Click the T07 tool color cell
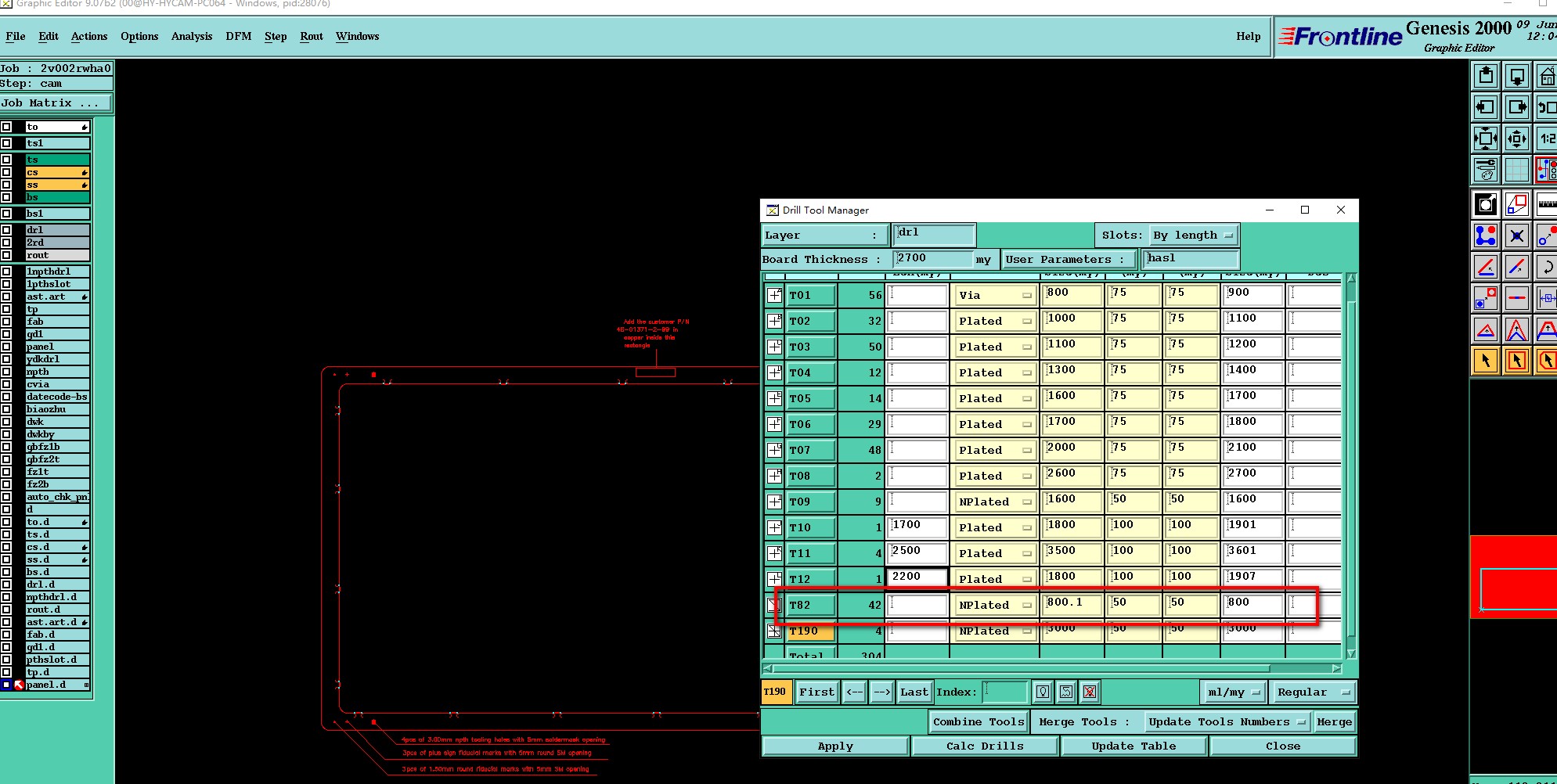1557x784 pixels. pyautogui.click(x=810, y=450)
